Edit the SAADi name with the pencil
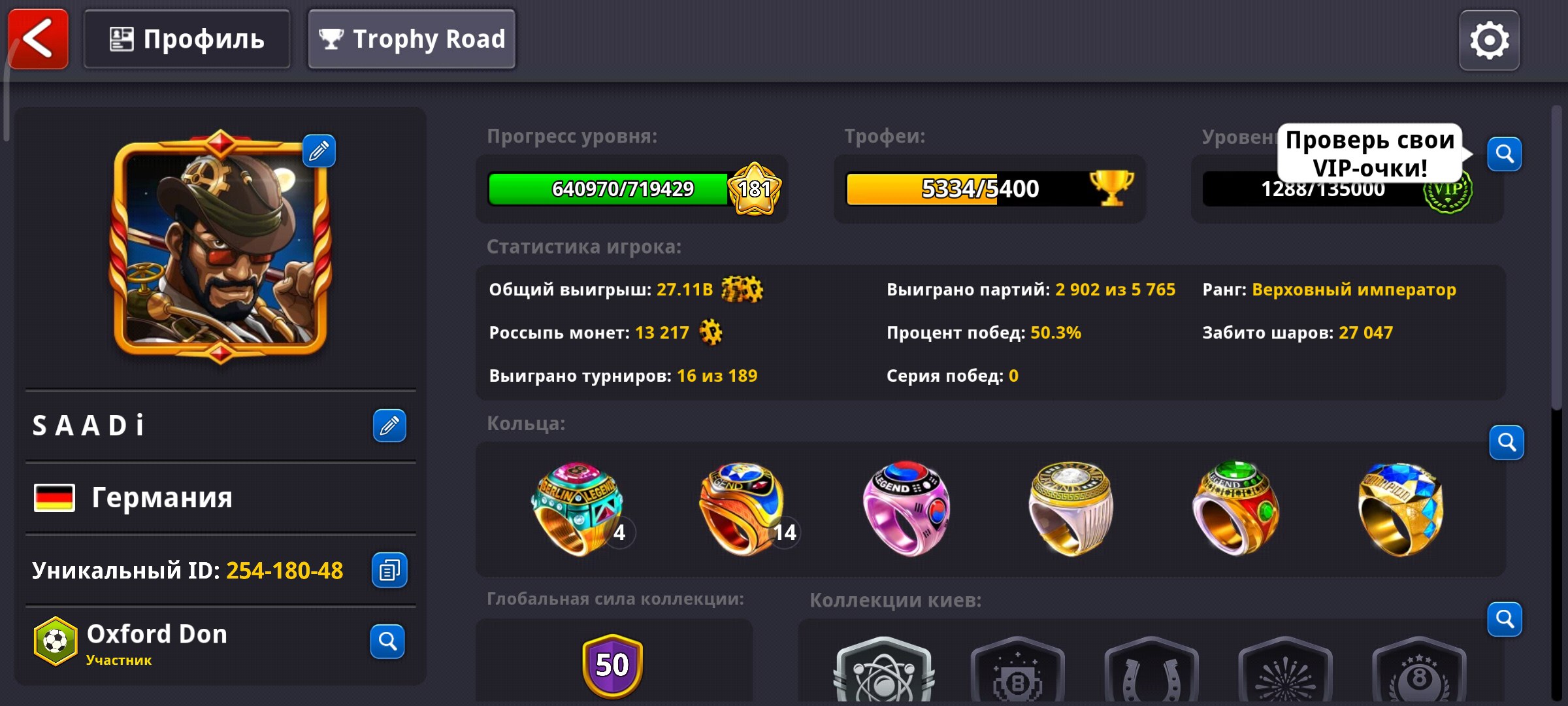1568x706 pixels. tap(389, 426)
